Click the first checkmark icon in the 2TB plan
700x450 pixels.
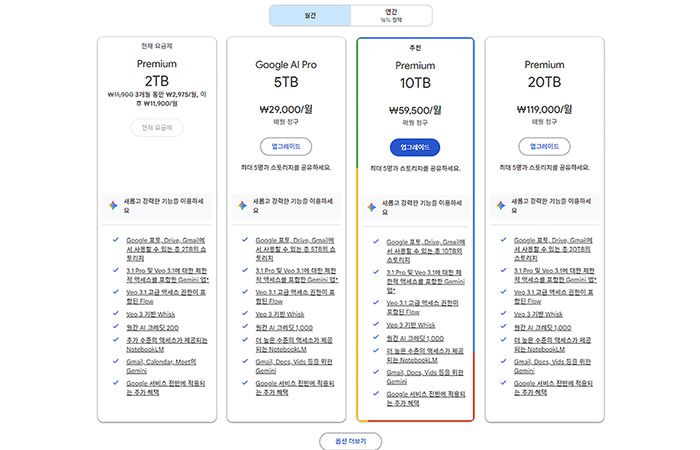pyautogui.click(x=116, y=240)
